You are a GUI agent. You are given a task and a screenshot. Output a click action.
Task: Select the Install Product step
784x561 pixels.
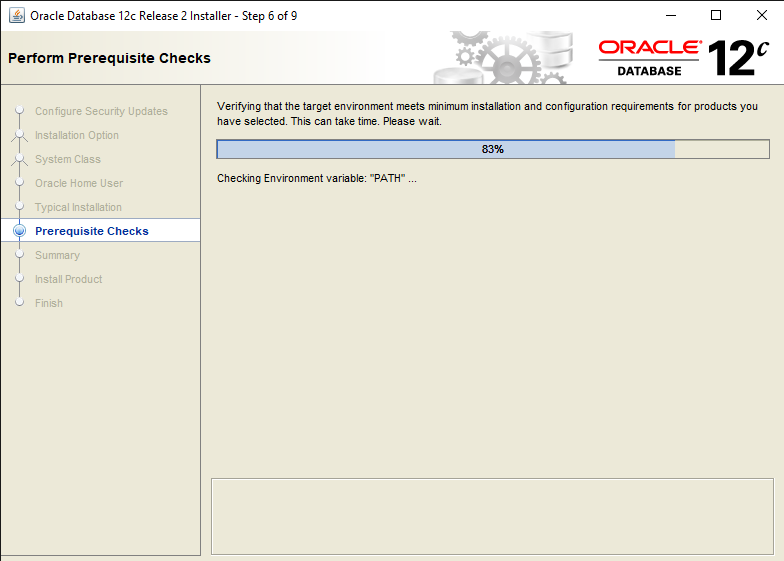[x=68, y=279]
